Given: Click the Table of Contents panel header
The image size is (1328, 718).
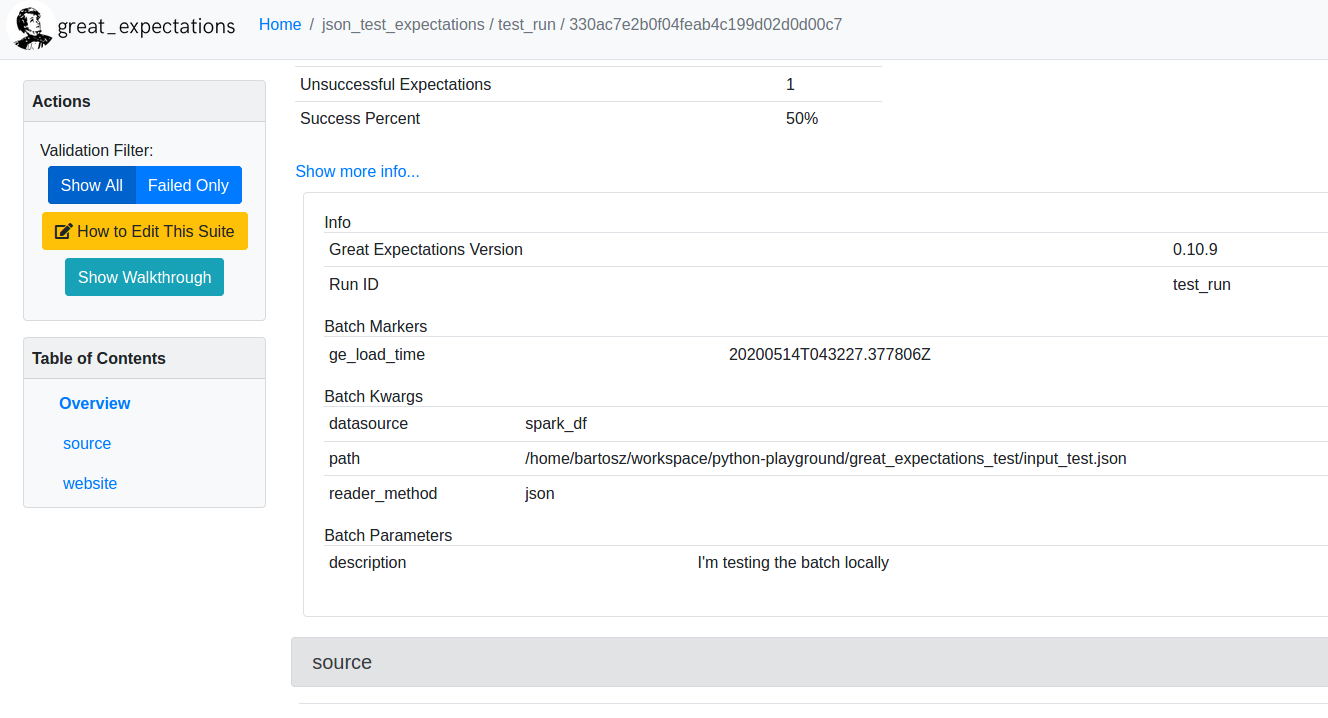Looking at the screenshot, I should pos(144,358).
